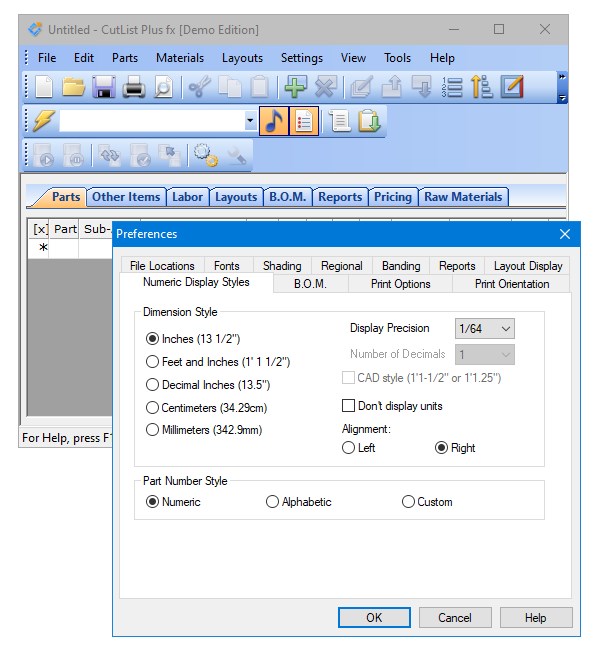Open the lightning toolbar combo box arrow
Screen dimensions: 607x651
tap(250, 121)
